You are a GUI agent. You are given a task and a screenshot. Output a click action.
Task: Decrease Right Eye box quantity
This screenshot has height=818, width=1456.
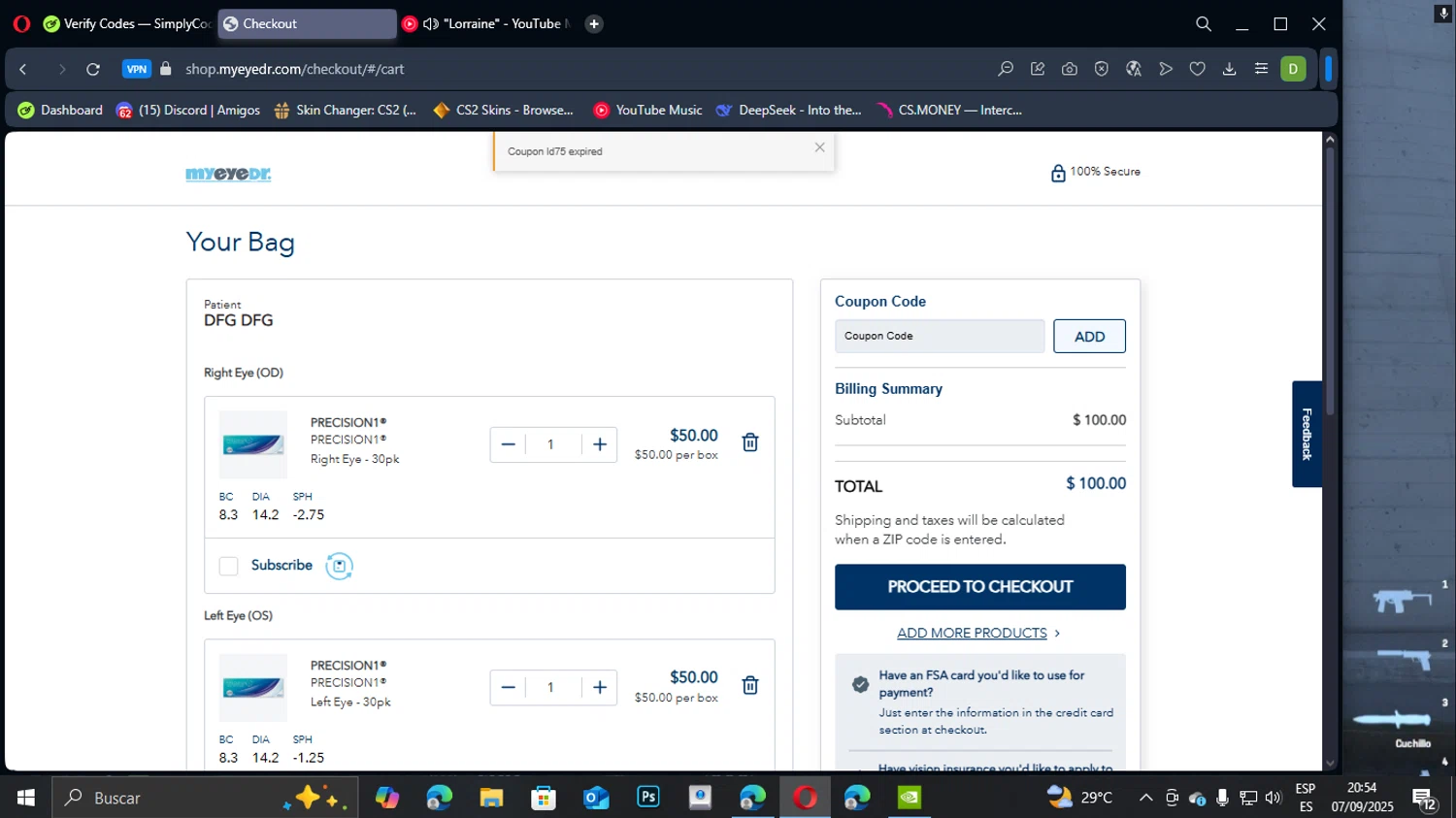point(508,444)
